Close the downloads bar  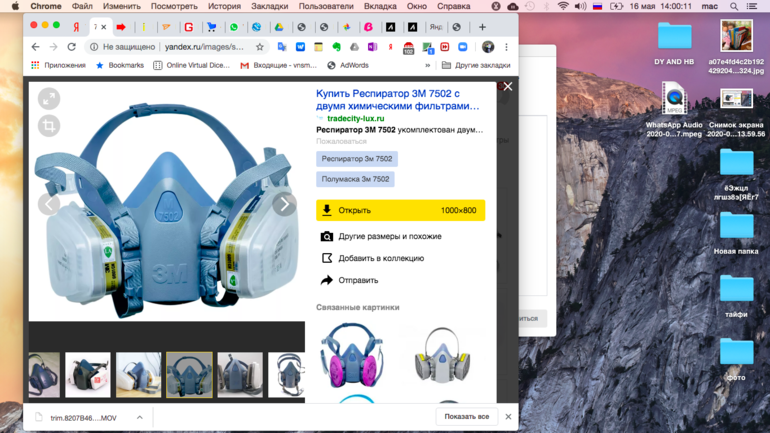tap(508, 417)
